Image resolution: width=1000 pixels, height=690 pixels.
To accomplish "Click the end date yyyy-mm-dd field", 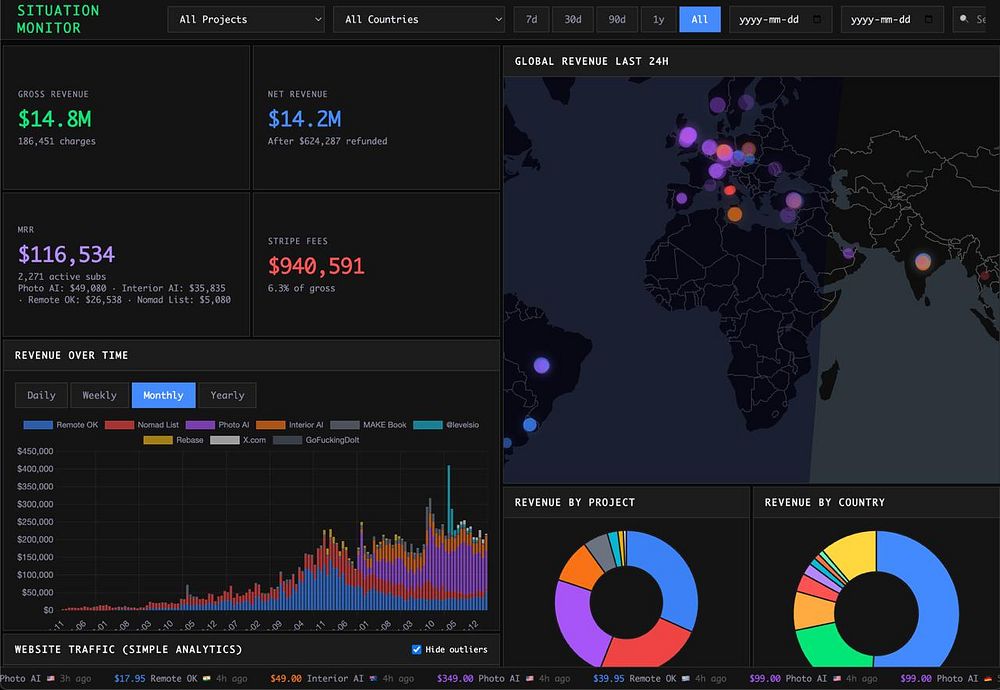I will 892,20.
